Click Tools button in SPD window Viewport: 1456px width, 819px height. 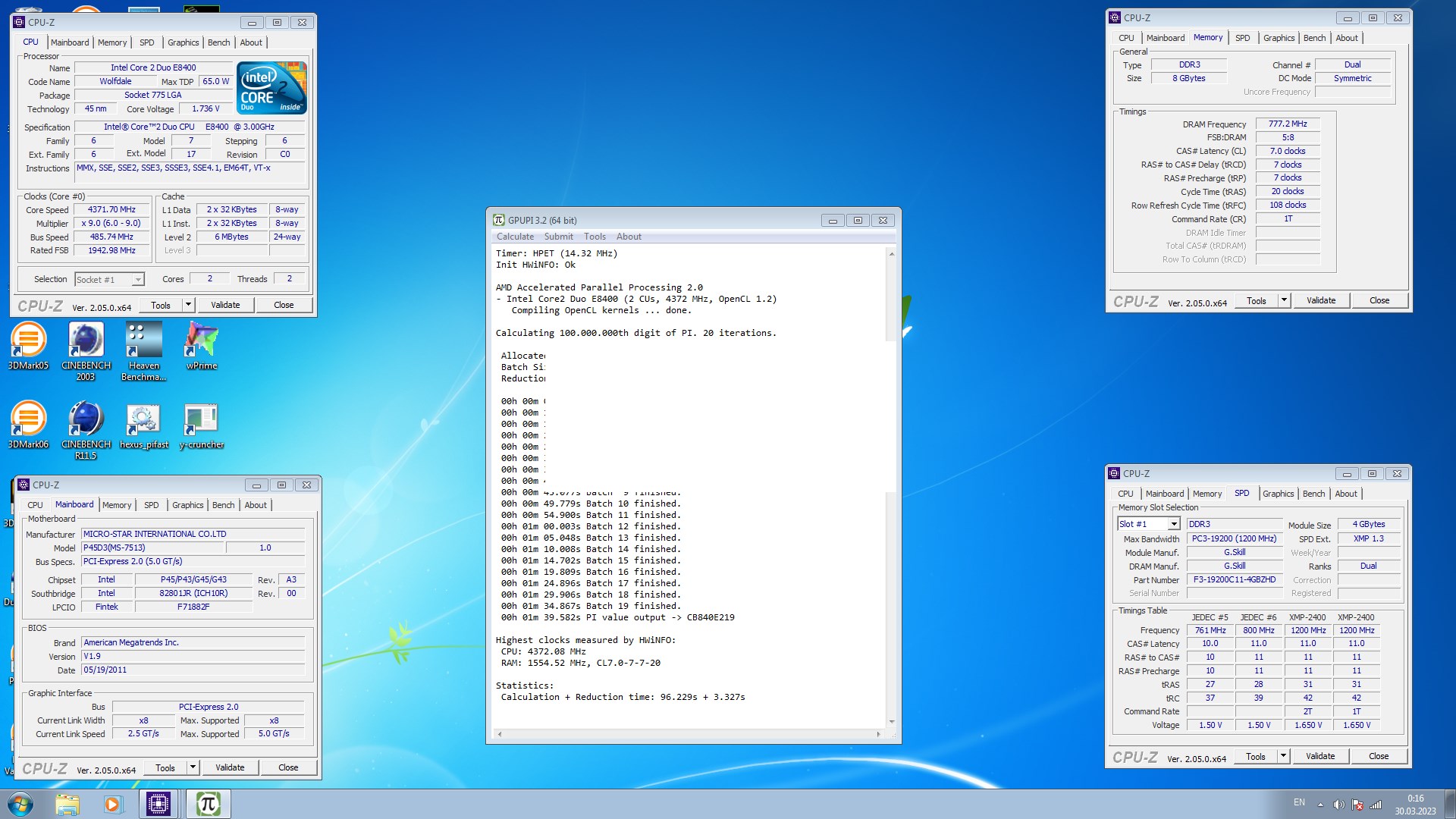[x=1256, y=756]
